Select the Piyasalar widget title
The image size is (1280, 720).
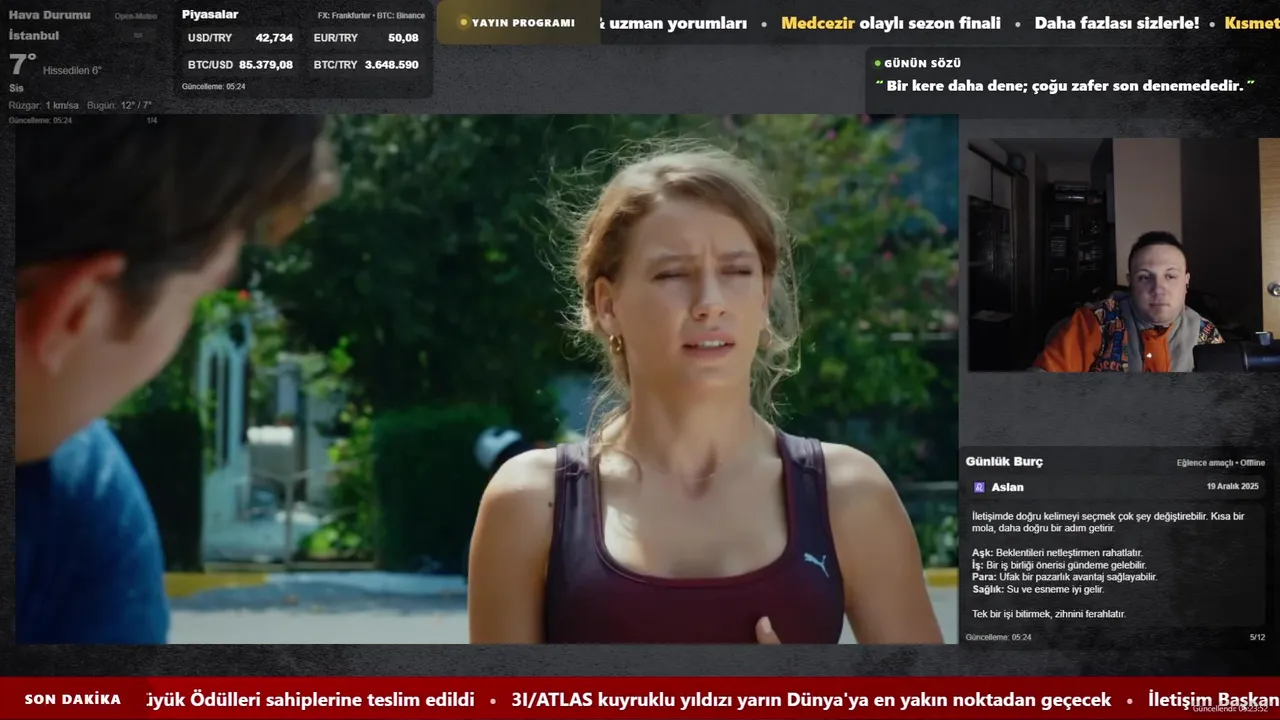click(x=210, y=14)
